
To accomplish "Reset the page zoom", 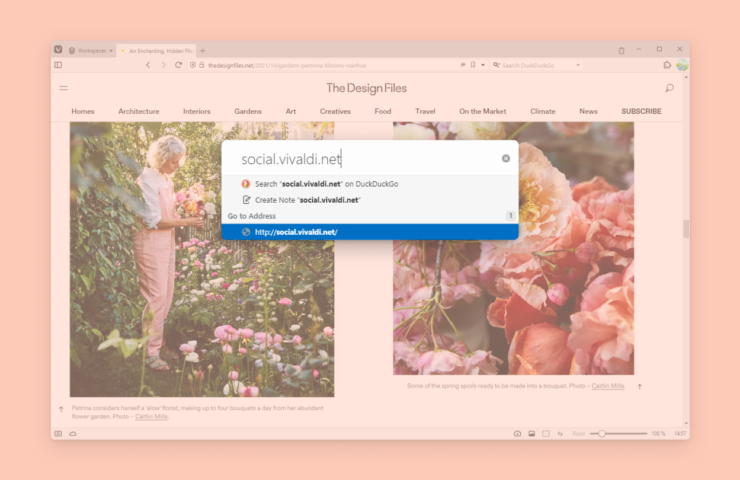I will [579, 434].
